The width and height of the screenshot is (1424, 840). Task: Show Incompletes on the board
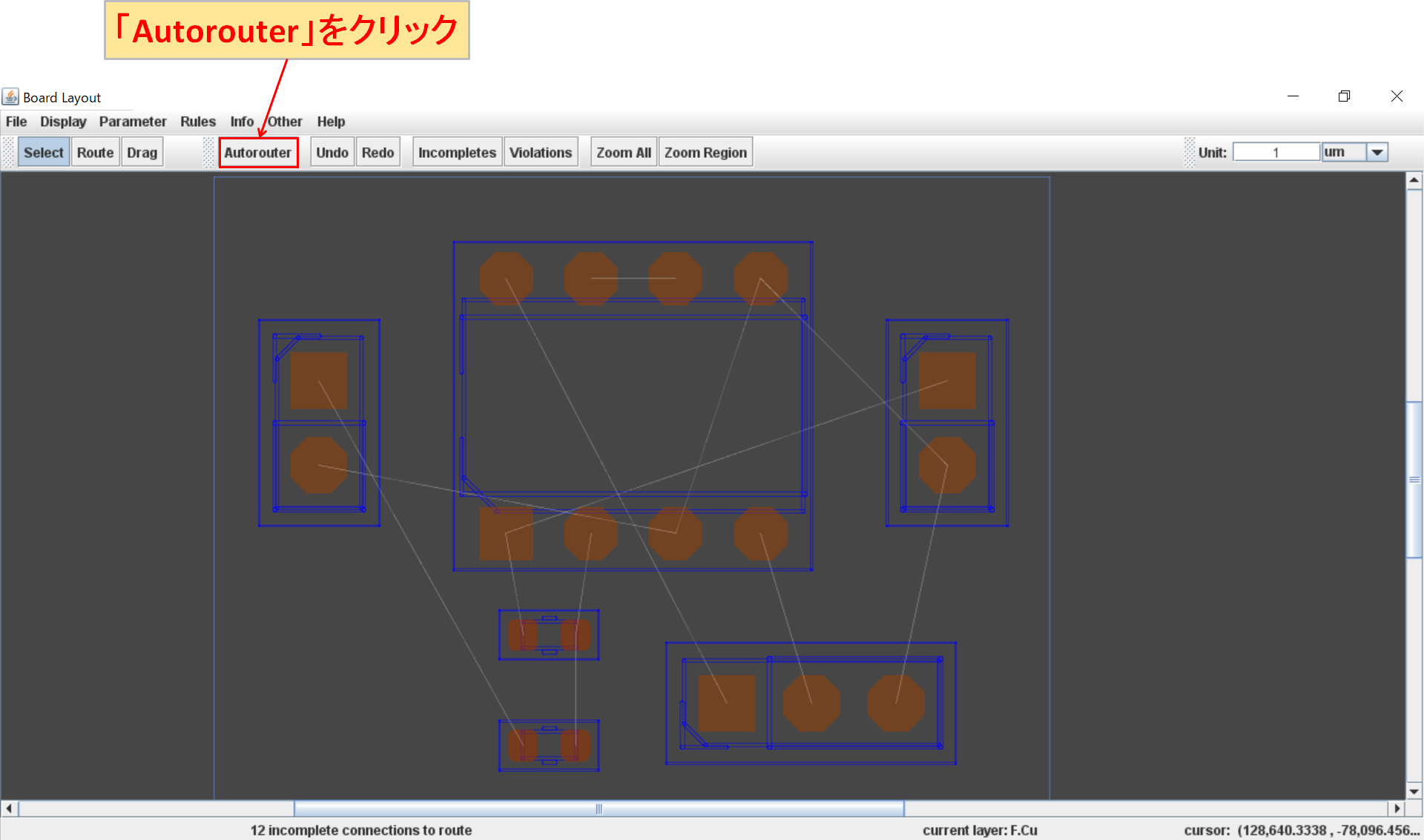coord(457,152)
